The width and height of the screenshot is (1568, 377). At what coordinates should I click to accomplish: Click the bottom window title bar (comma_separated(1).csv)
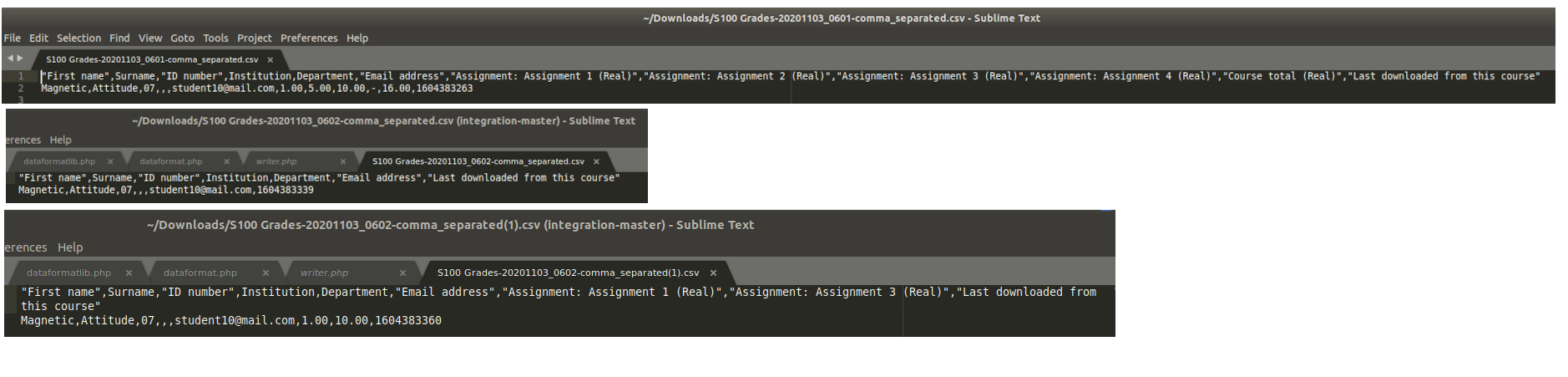[x=559, y=225]
